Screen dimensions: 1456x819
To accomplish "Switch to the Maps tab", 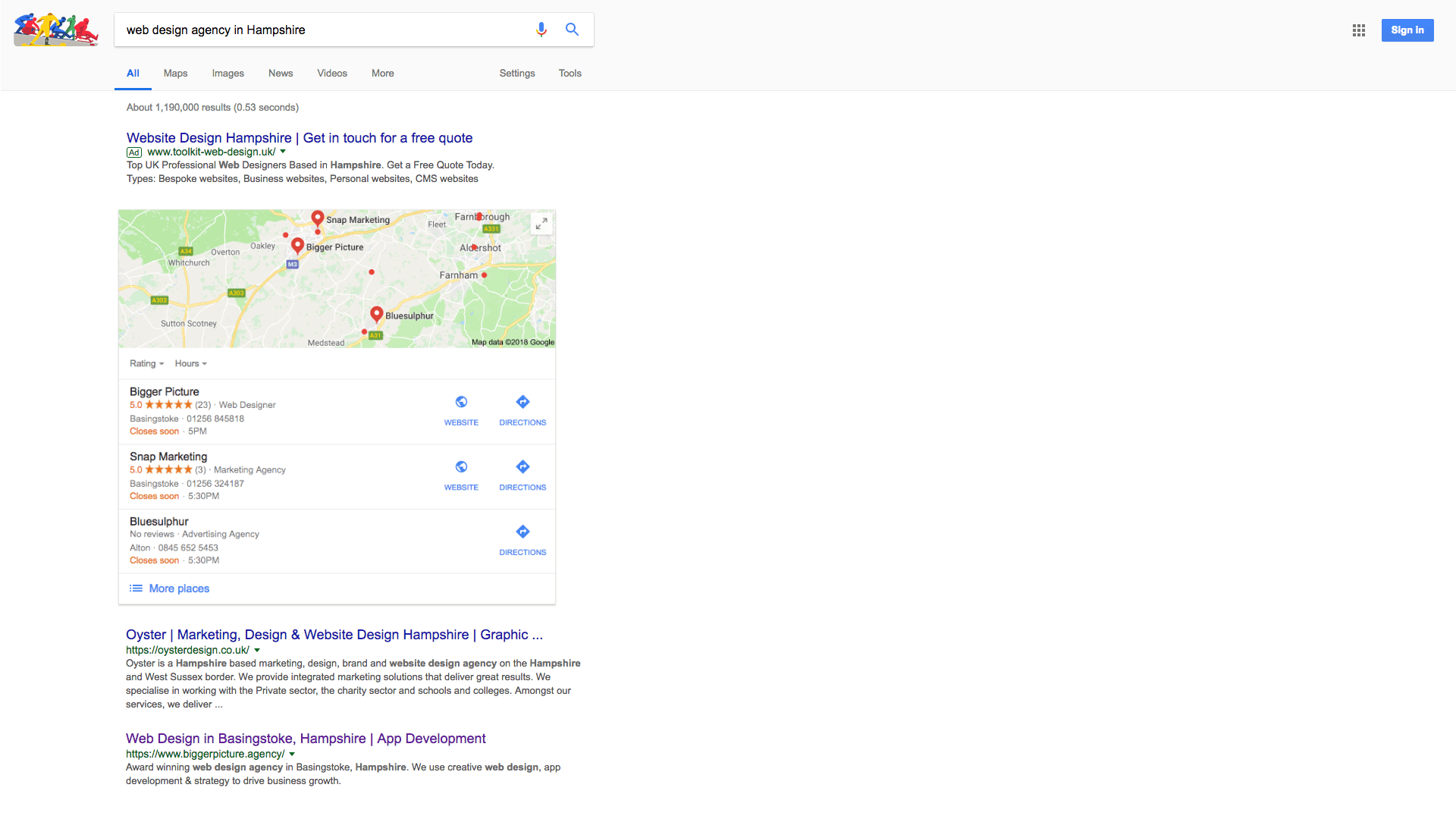I will coord(175,74).
